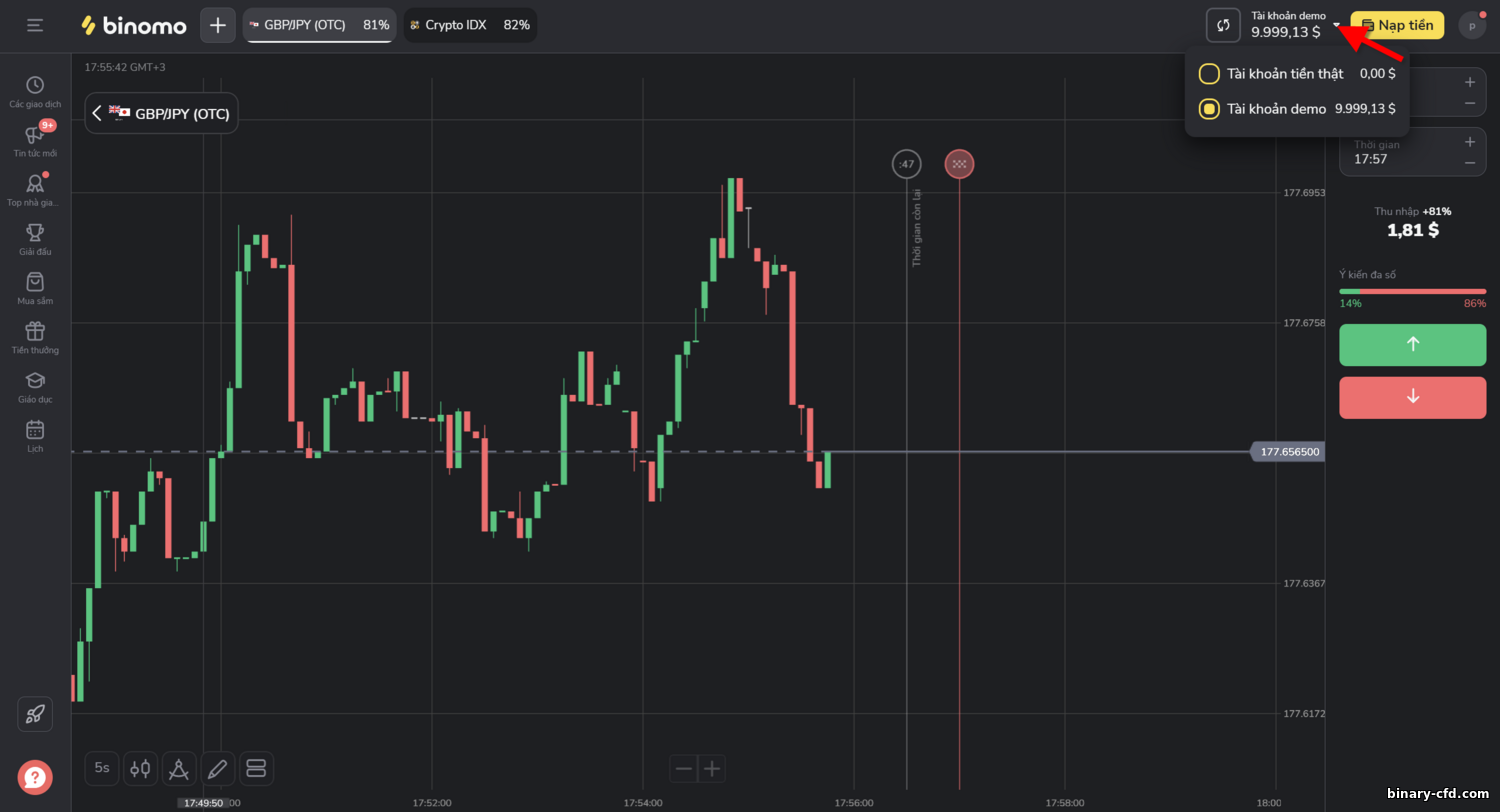Open the indicators compass icon
Viewport: 1500px width, 812px height.
point(179,768)
